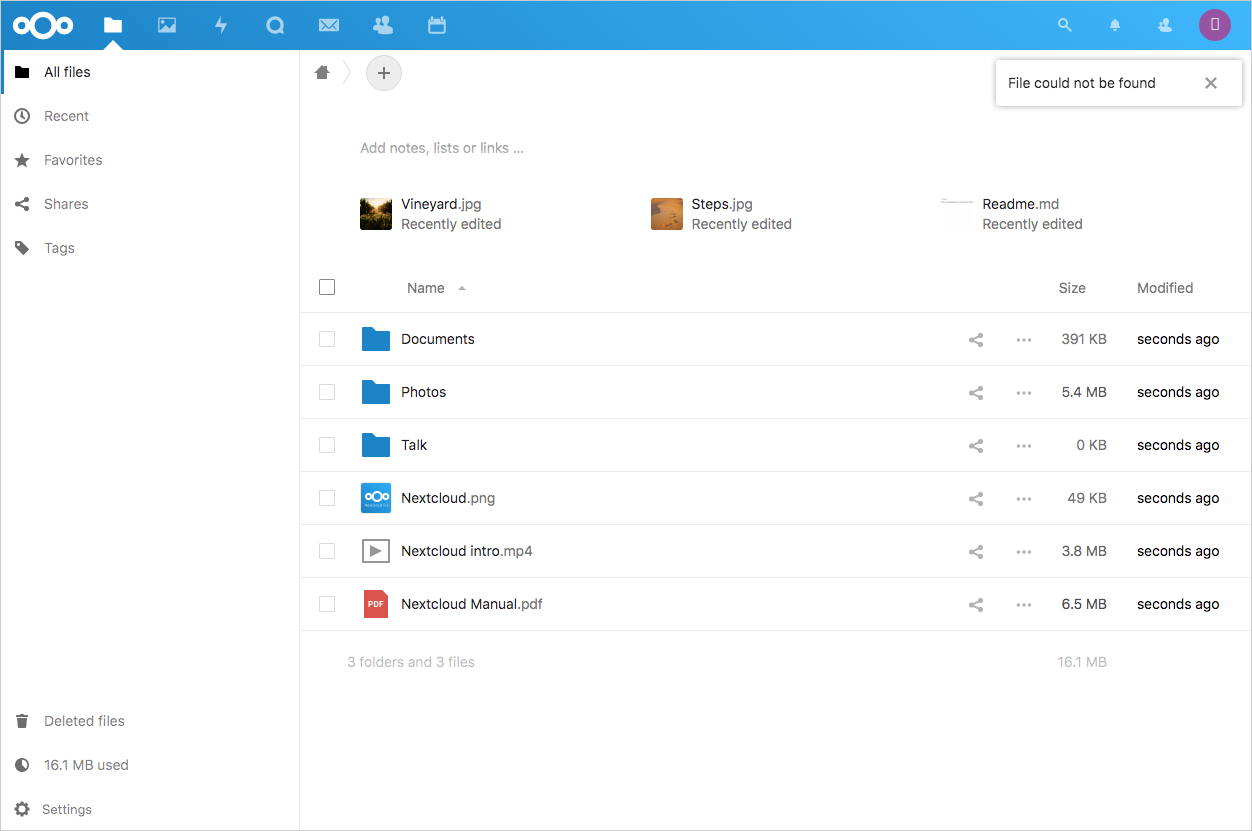The image size is (1252, 831).
Task: Click the Nextcloud logo in header
Action: pyautogui.click(x=43, y=25)
